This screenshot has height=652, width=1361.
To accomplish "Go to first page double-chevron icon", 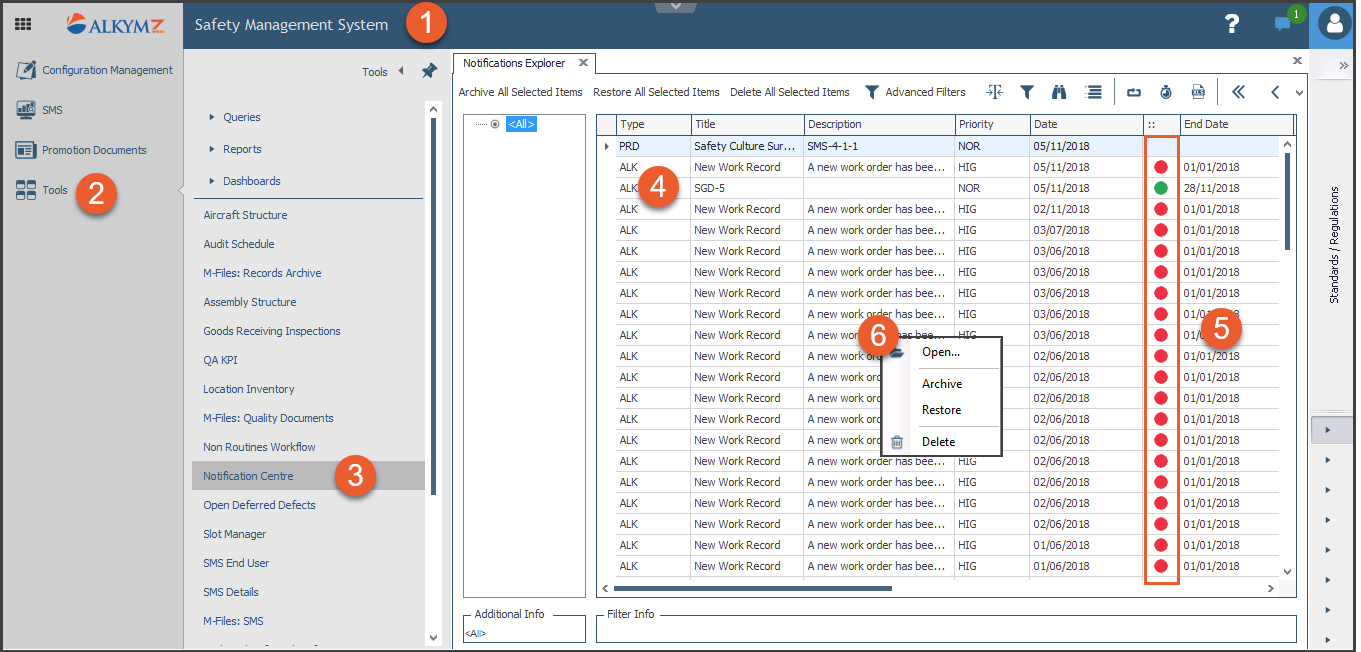I will tap(1238, 92).
